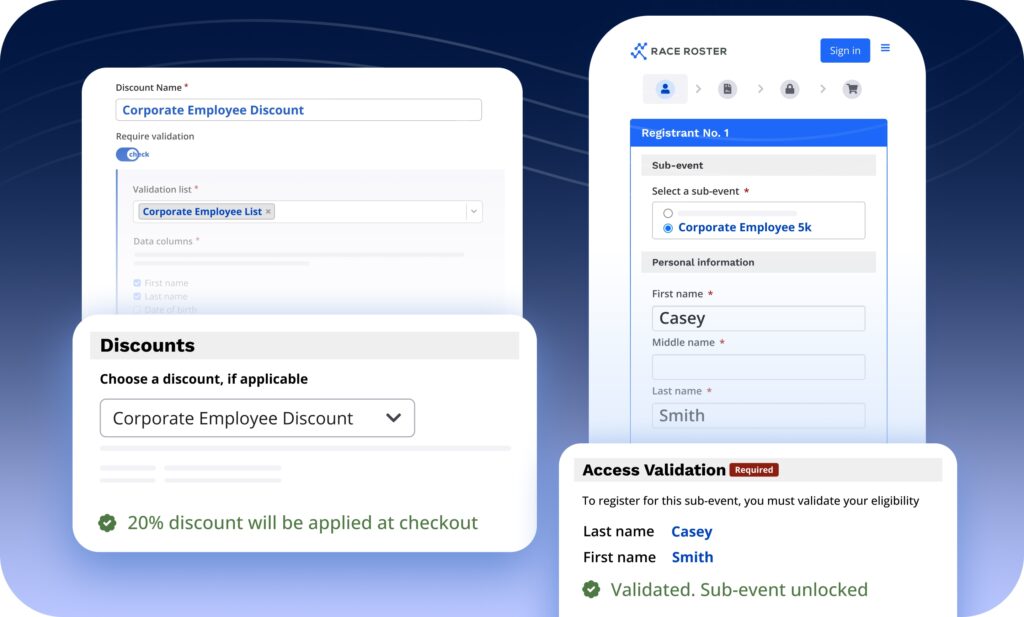Viewport: 1024px width, 617px height.
Task: Remove Corporate Employee List tag with x
Action: pyautogui.click(x=269, y=212)
